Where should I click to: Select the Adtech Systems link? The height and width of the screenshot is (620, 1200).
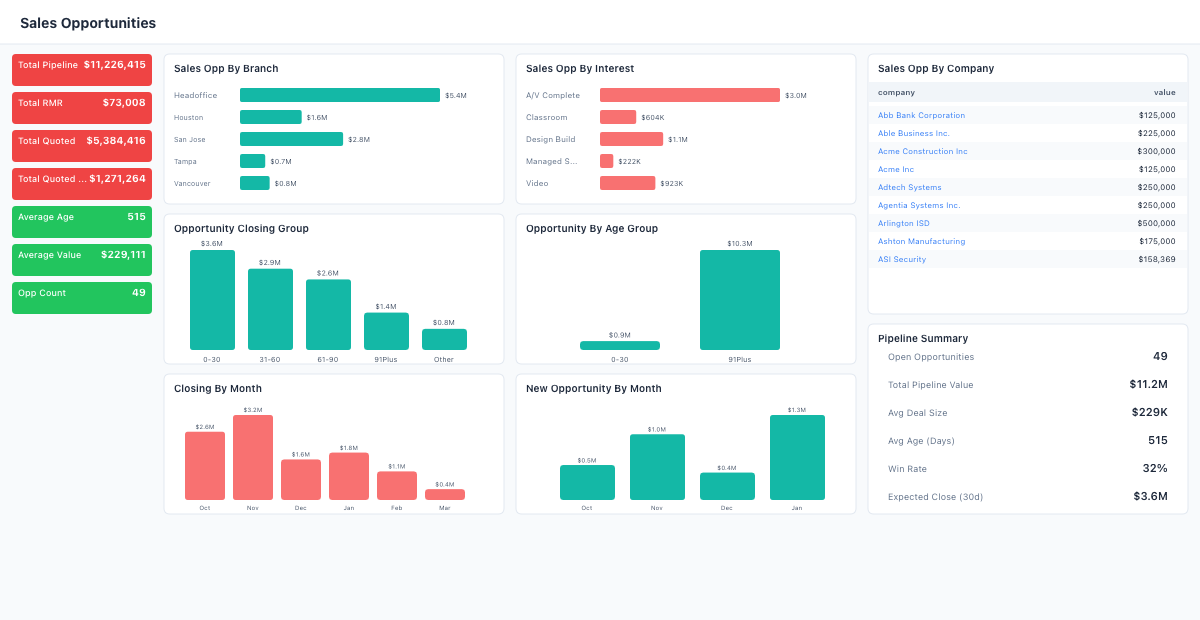coord(909,187)
